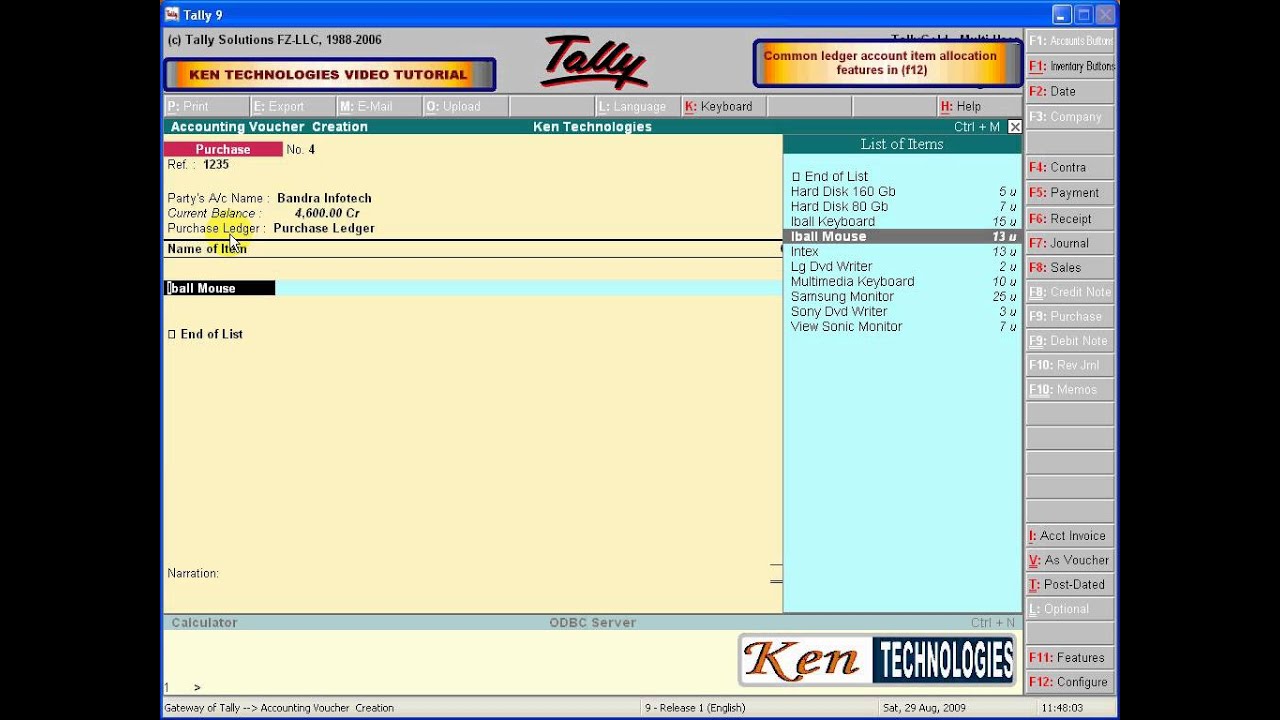Select End of List in List of Items
The width and height of the screenshot is (1280, 720).
point(902,177)
